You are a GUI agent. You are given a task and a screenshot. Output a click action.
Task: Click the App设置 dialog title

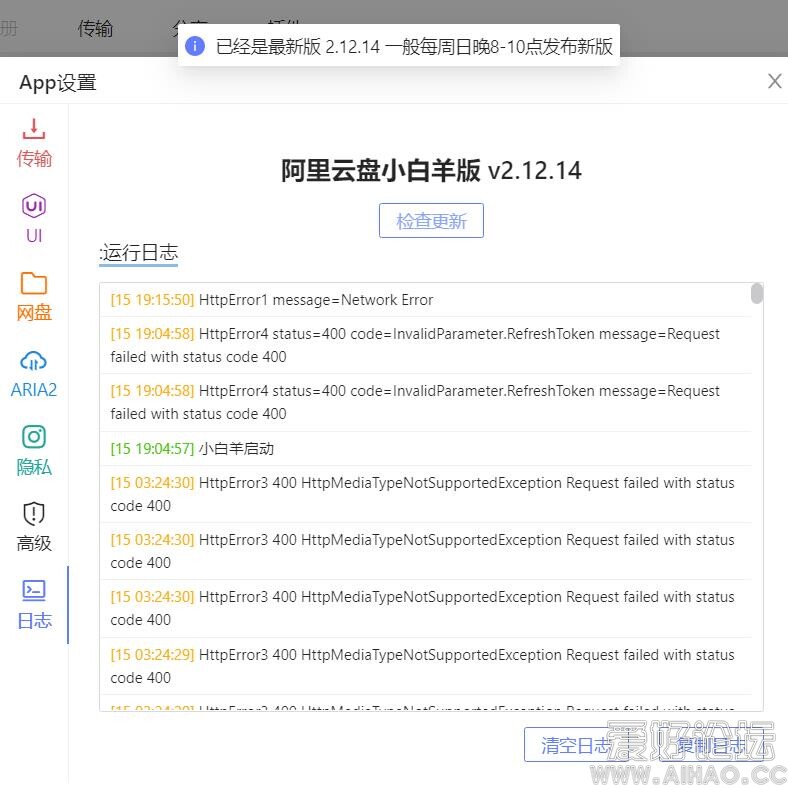tap(57, 82)
